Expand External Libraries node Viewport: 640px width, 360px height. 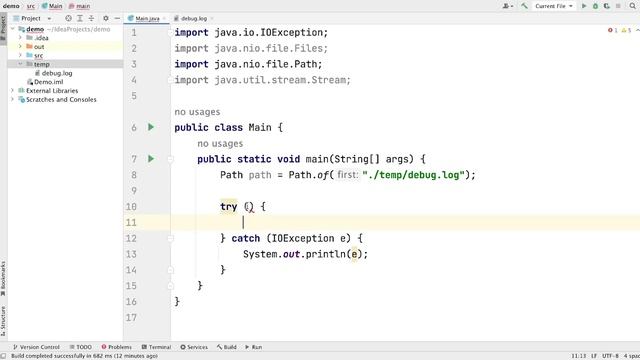click(13, 91)
